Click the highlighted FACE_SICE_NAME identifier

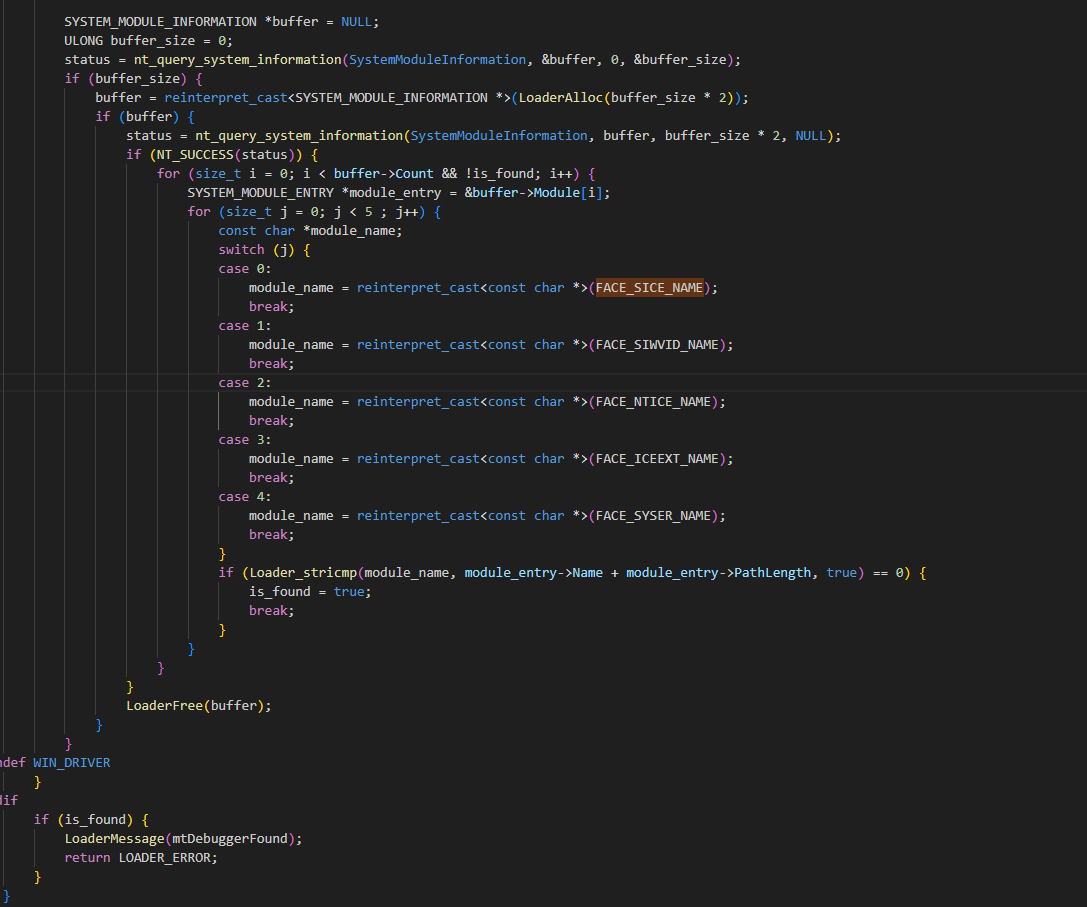650,288
